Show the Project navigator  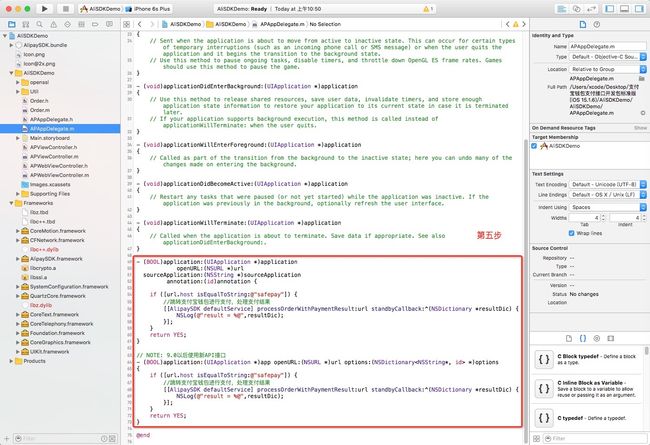tap(12, 24)
